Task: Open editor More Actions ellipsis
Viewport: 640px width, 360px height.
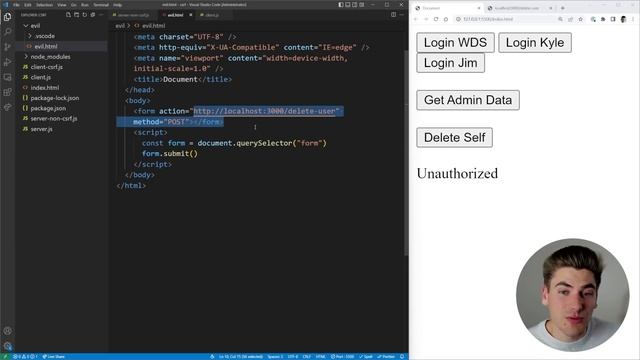Action: coord(402,15)
